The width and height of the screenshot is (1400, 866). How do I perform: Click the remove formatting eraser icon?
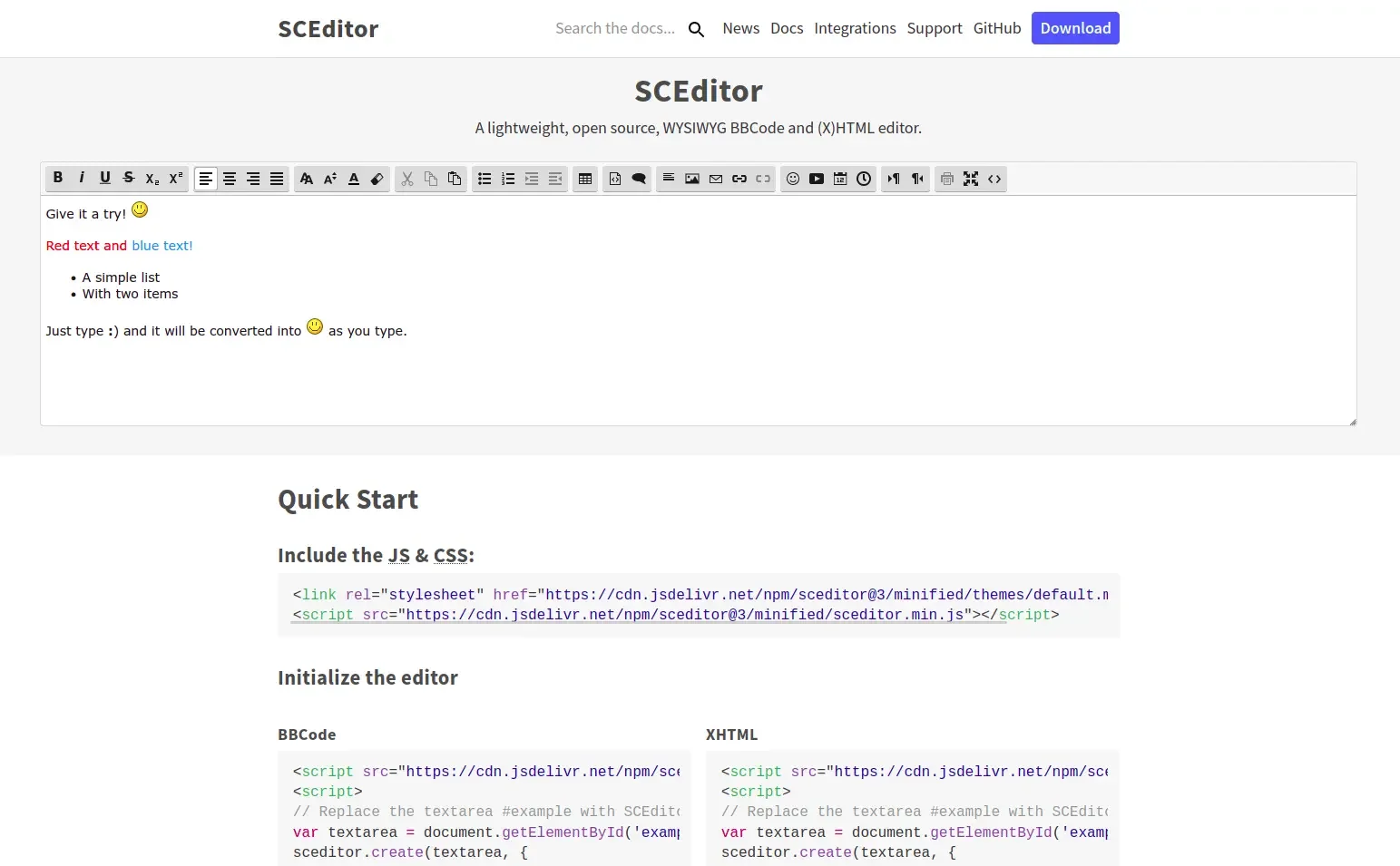377,179
